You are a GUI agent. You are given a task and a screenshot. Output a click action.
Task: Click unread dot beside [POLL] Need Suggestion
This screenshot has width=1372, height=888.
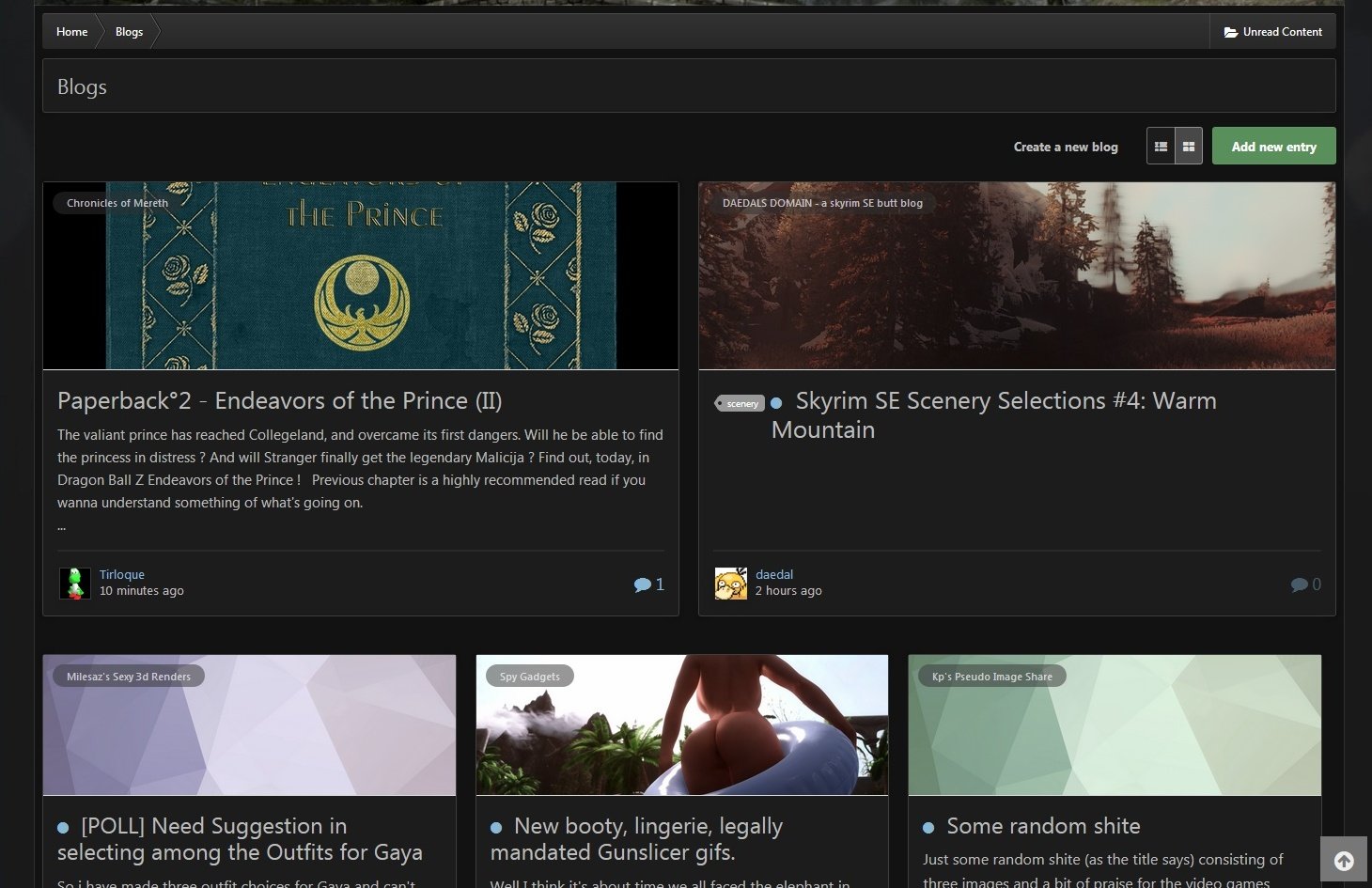(63, 828)
